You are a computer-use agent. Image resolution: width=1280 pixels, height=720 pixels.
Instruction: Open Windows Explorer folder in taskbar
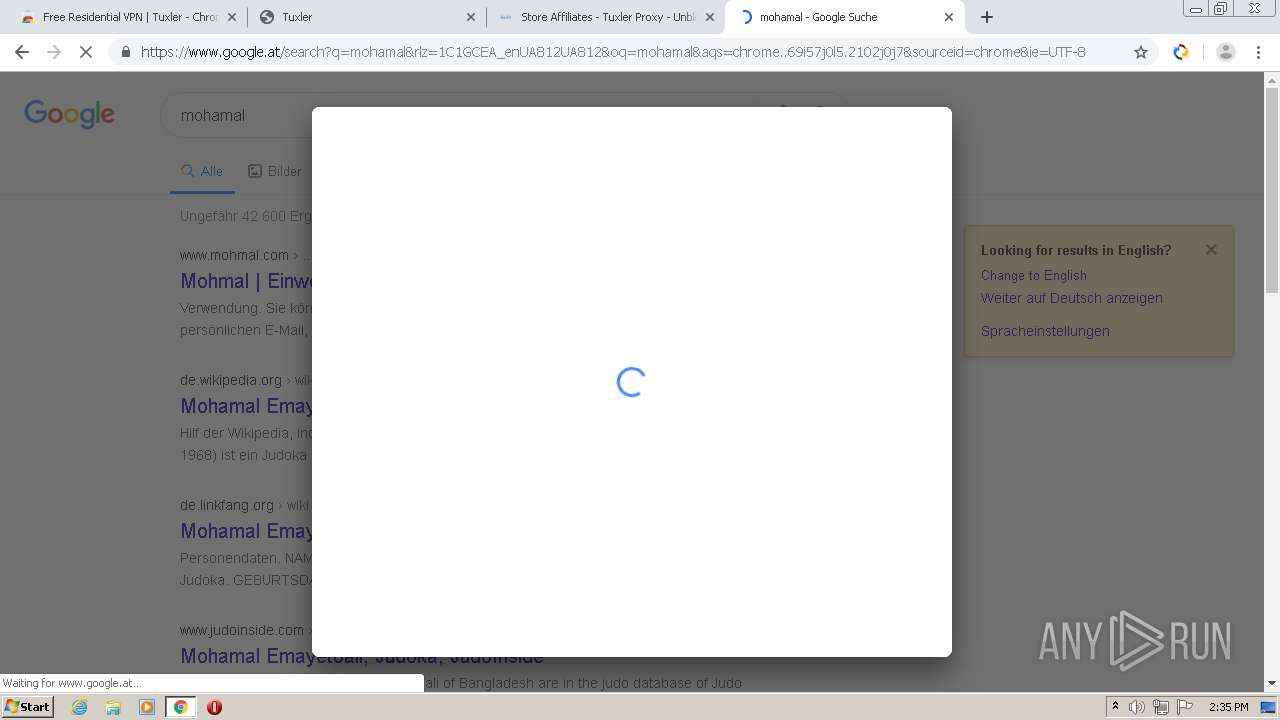point(113,707)
